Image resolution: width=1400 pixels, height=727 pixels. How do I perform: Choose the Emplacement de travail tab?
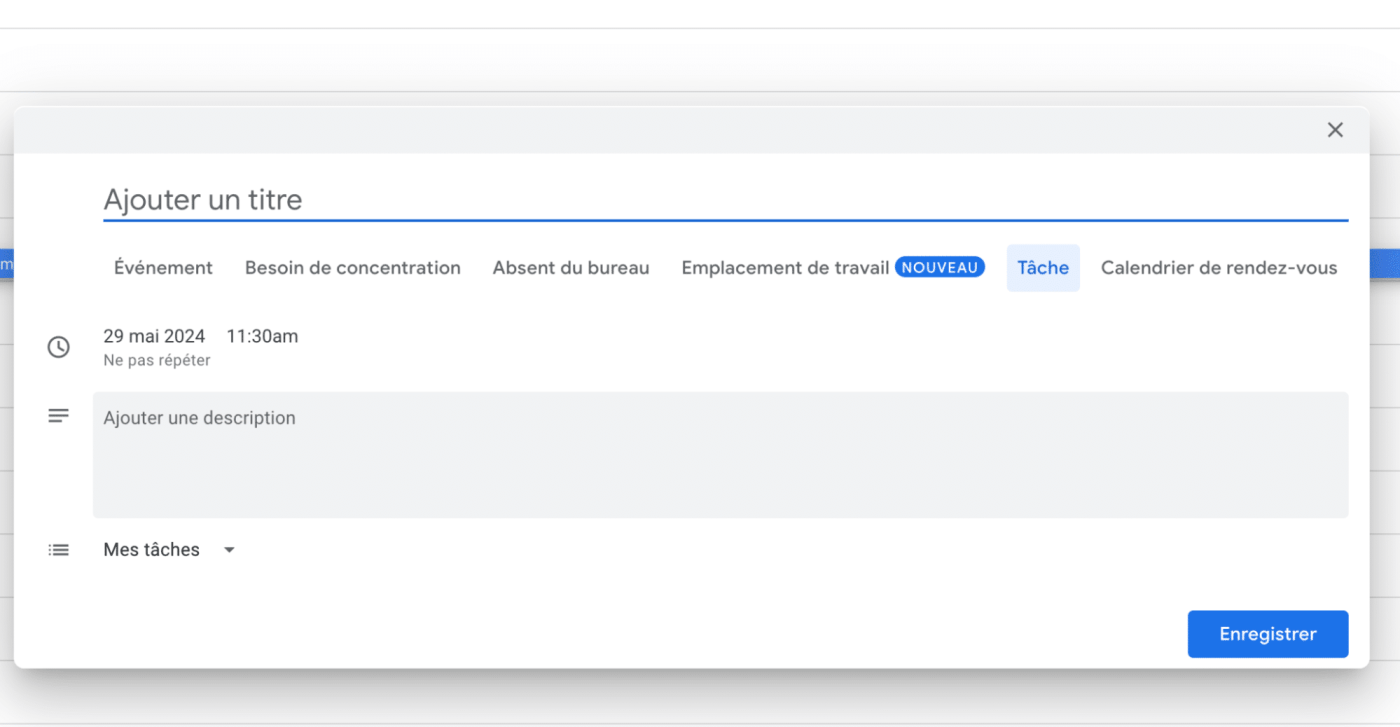785,268
